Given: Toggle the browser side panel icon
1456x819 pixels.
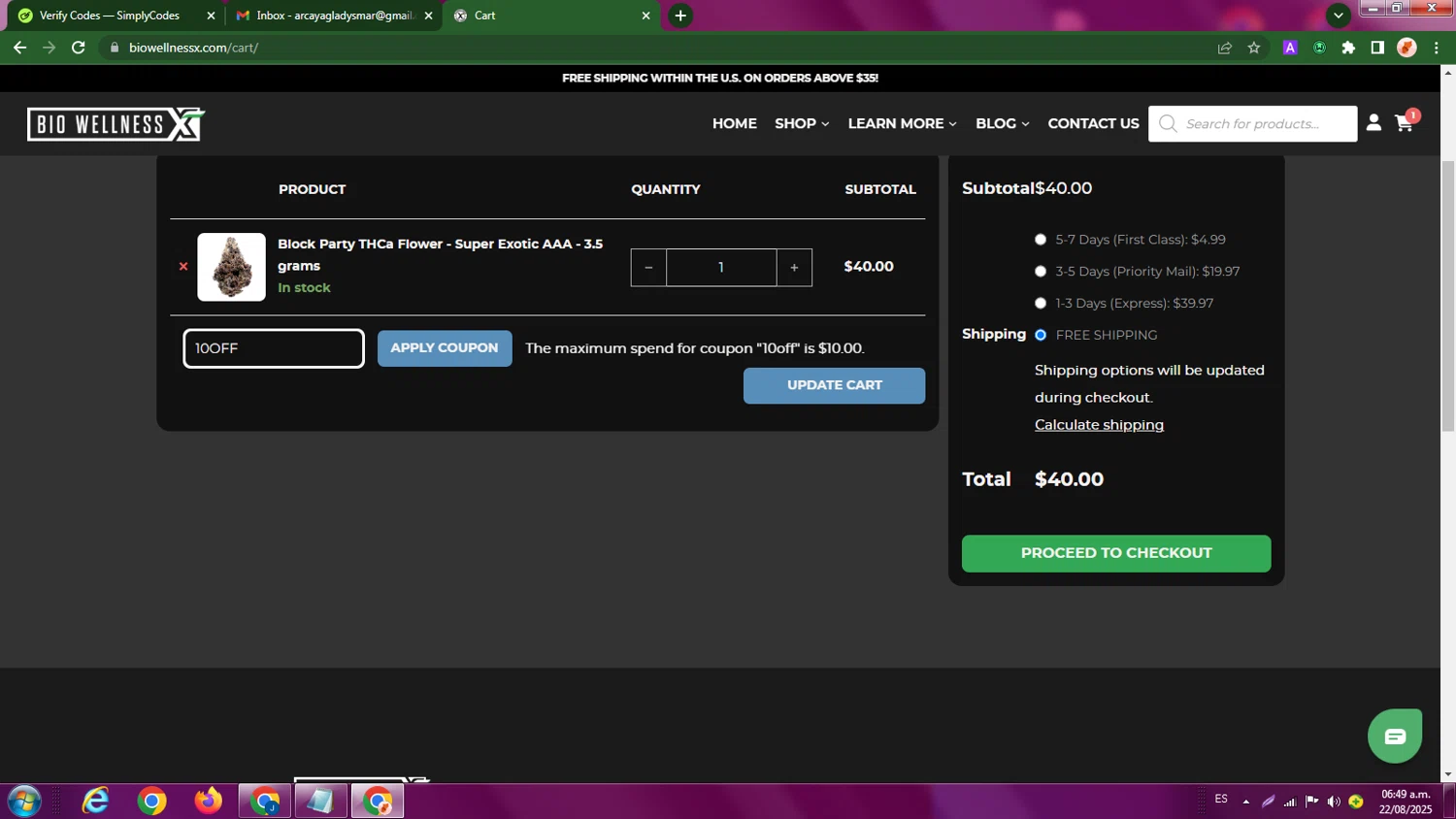Looking at the screenshot, I should pyautogui.click(x=1377, y=48).
